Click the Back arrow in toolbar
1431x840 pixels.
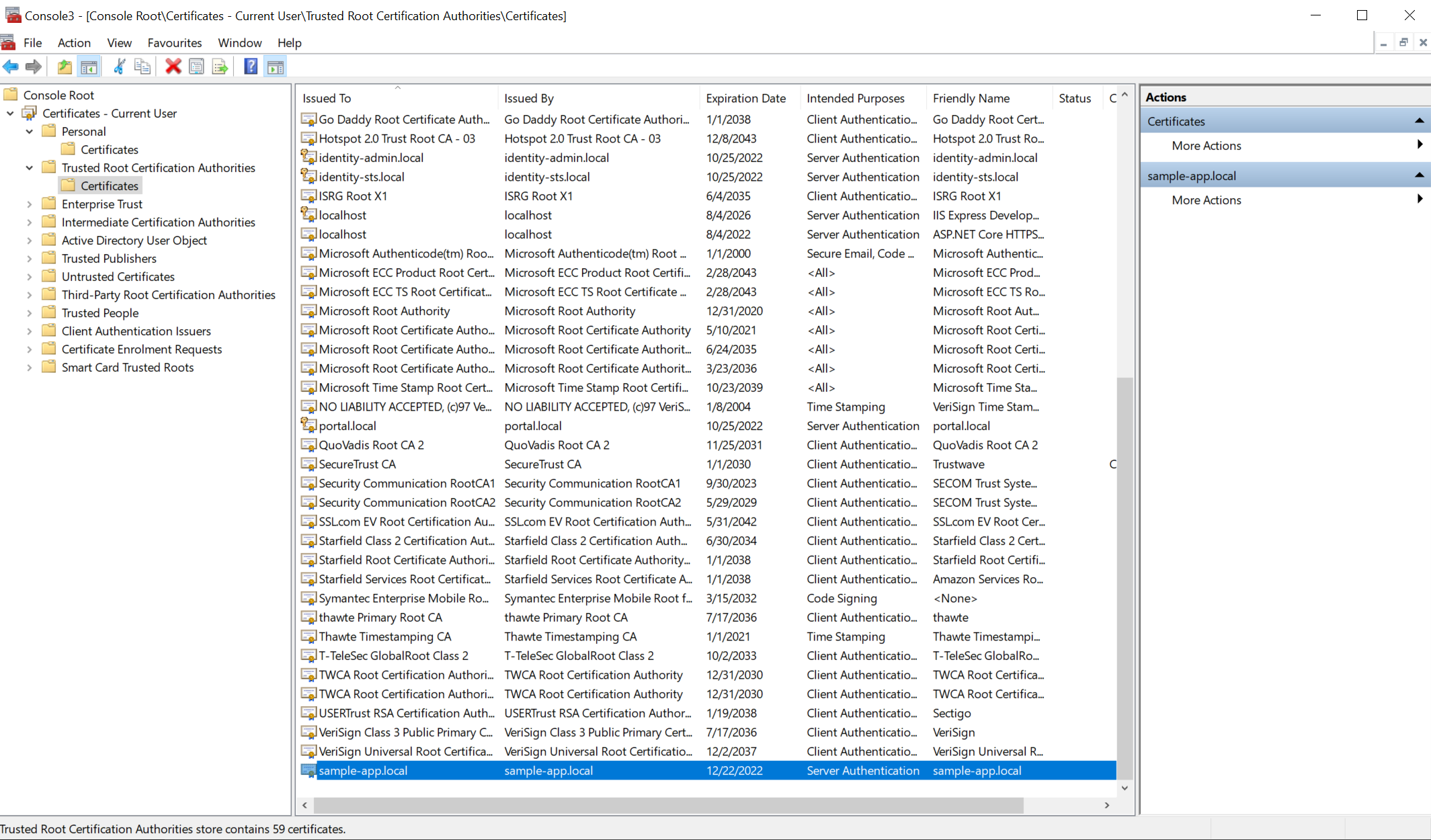(x=11, y=67)
